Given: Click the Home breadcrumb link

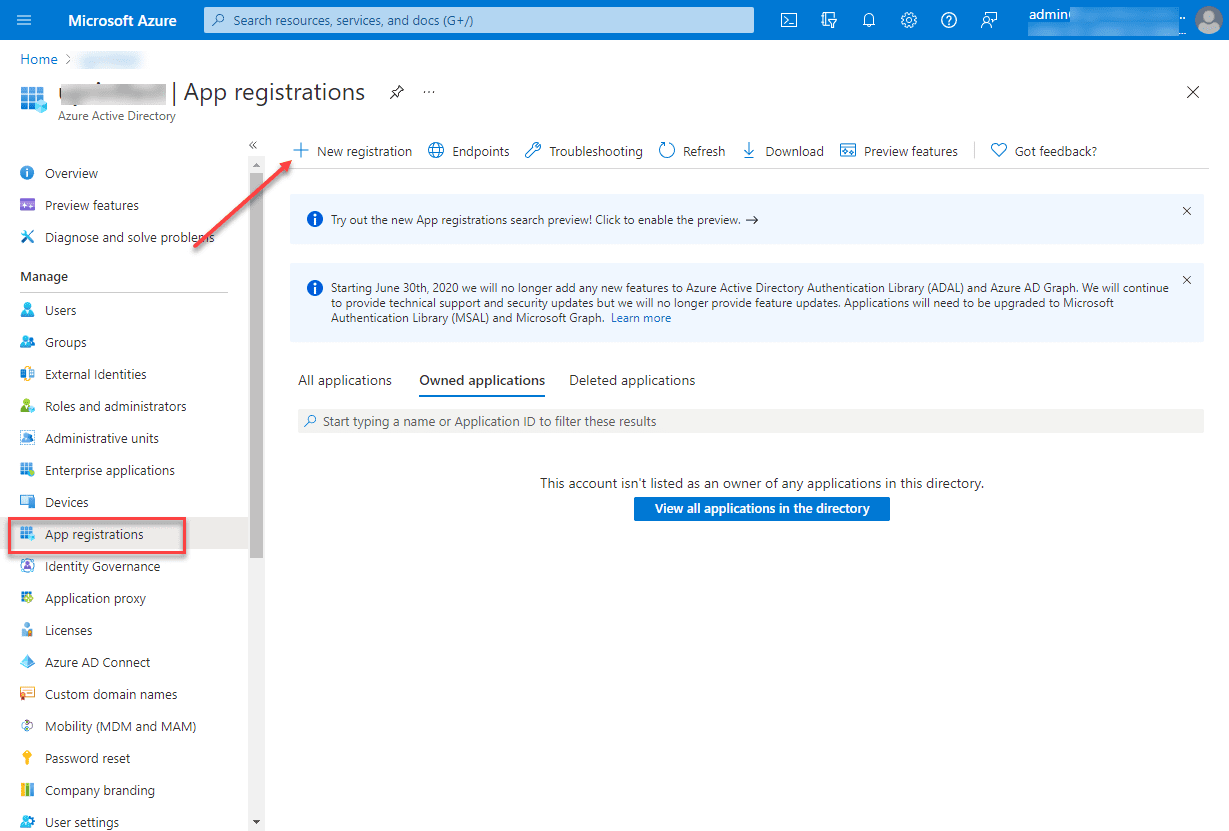Looking at the screenshot, I should tap(39, 59).
